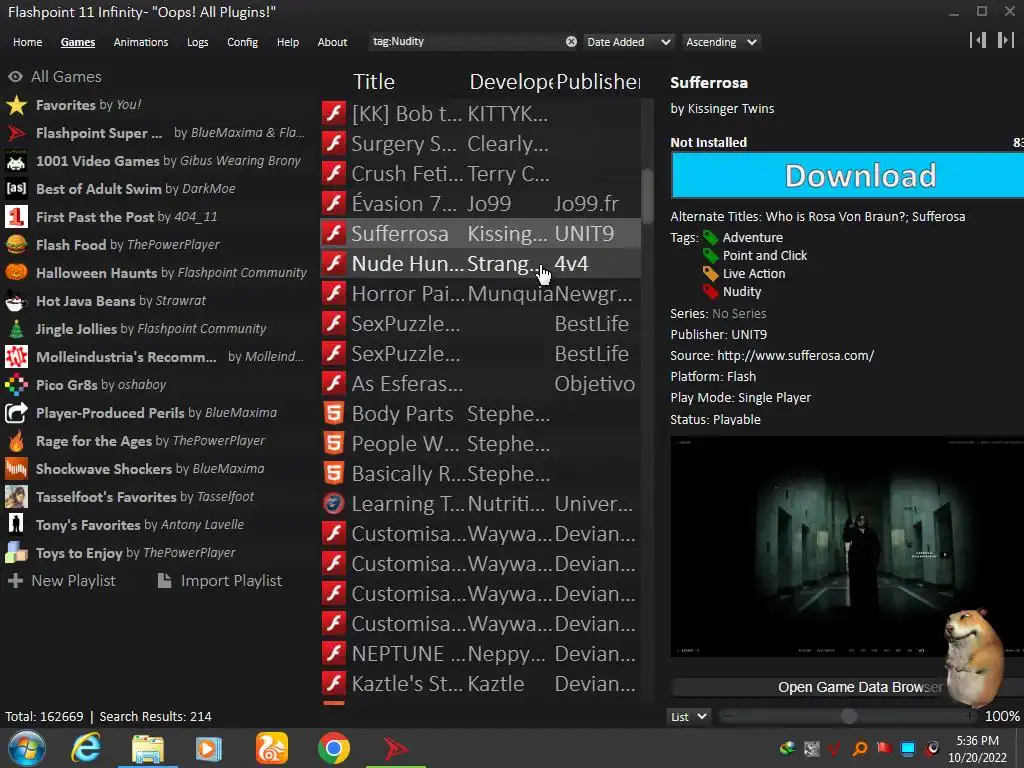Select the Horror Pai... game row
This screenshot has height=768, width=1024.
pyautogui.click(x=481, y=293)
